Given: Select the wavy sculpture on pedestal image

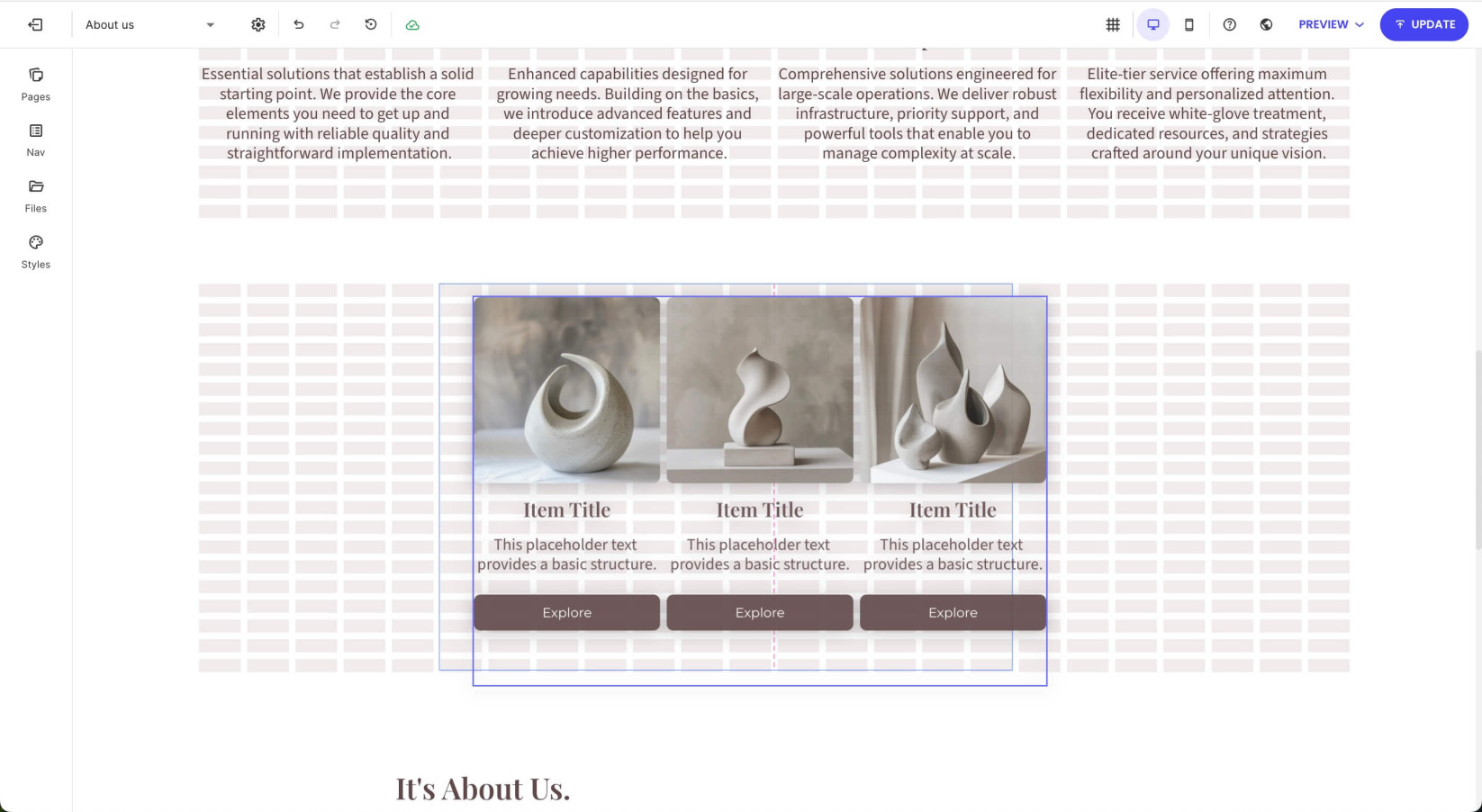Looking at the screenshot, I should coord(760,390).
